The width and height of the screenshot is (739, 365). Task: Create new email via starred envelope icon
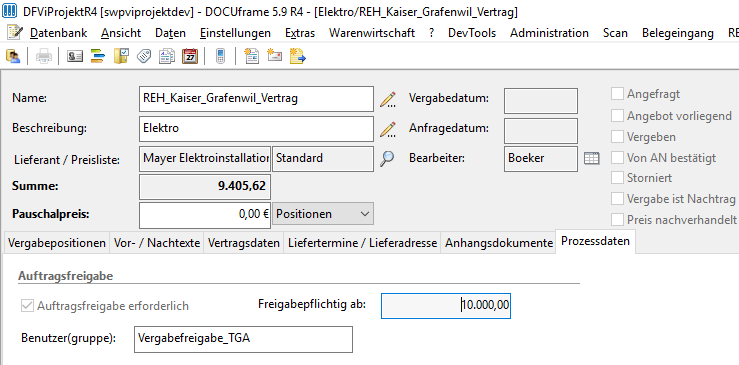274,55
